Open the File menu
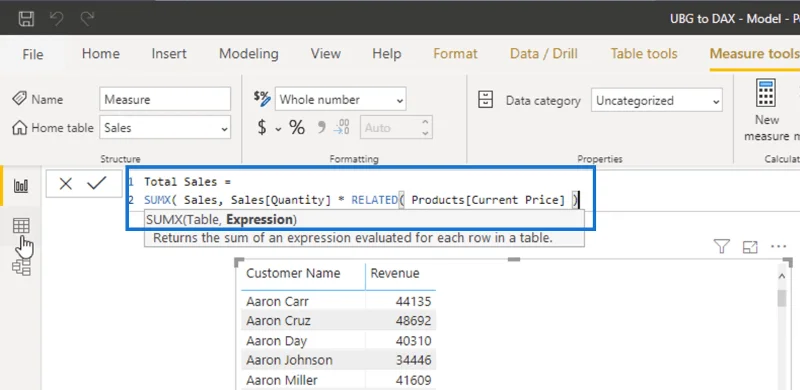The width and height of the screenshot is (800, 390). pos(33,54)
